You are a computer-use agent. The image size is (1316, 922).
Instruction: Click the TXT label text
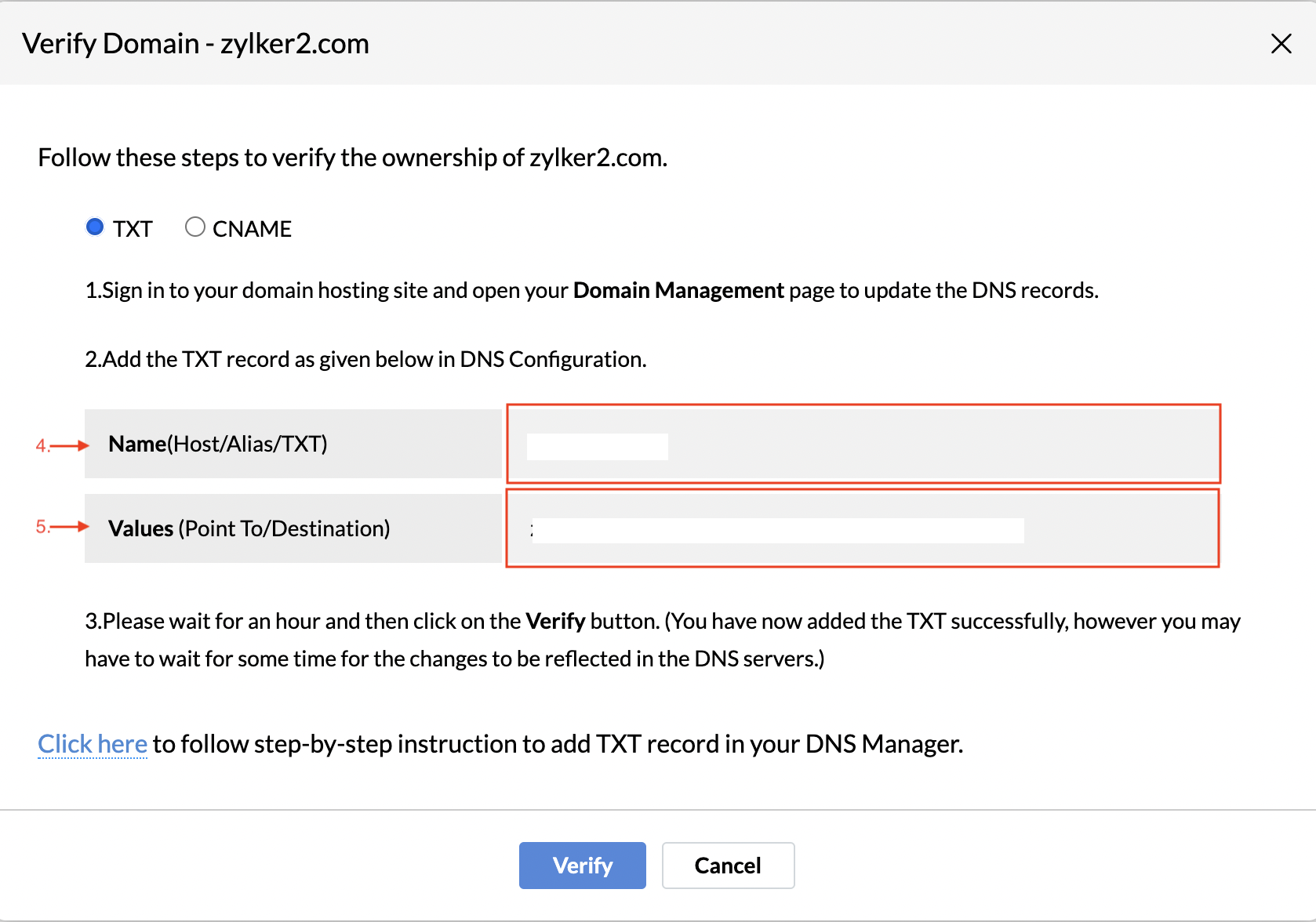pos(133,229)
